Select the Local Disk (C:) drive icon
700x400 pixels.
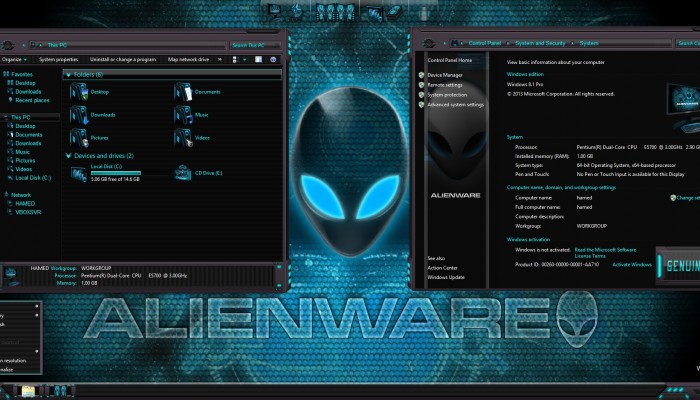[x=79, y=174]
